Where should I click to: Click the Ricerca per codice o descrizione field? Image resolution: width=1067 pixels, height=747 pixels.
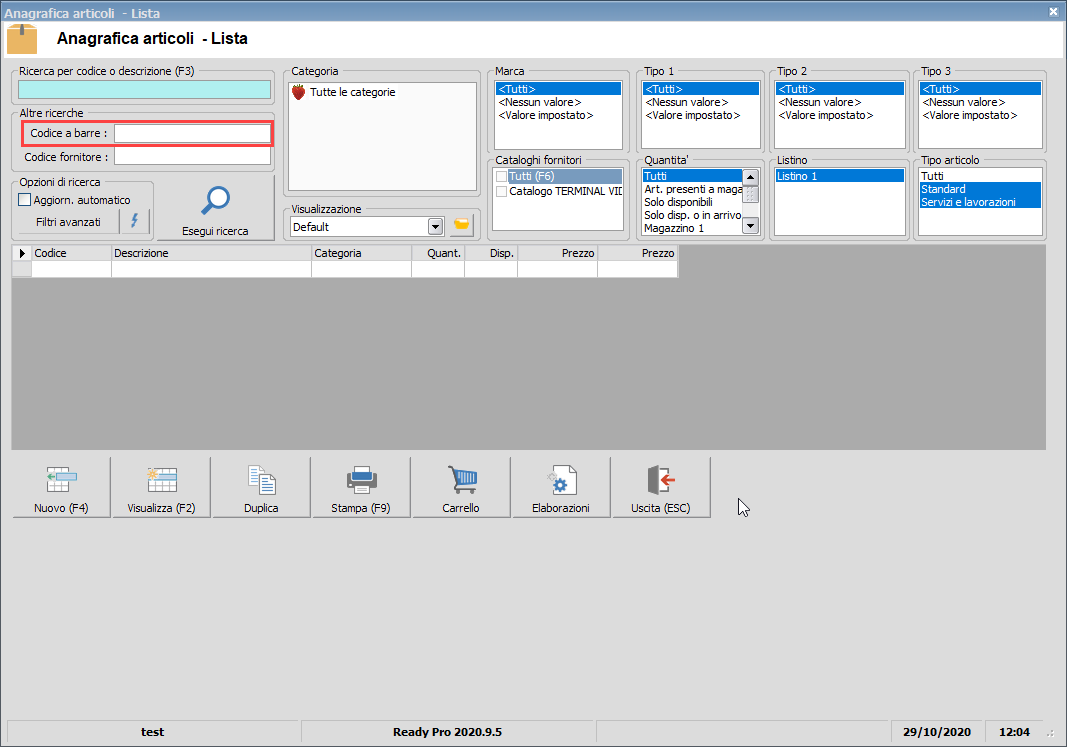(144, 90)
